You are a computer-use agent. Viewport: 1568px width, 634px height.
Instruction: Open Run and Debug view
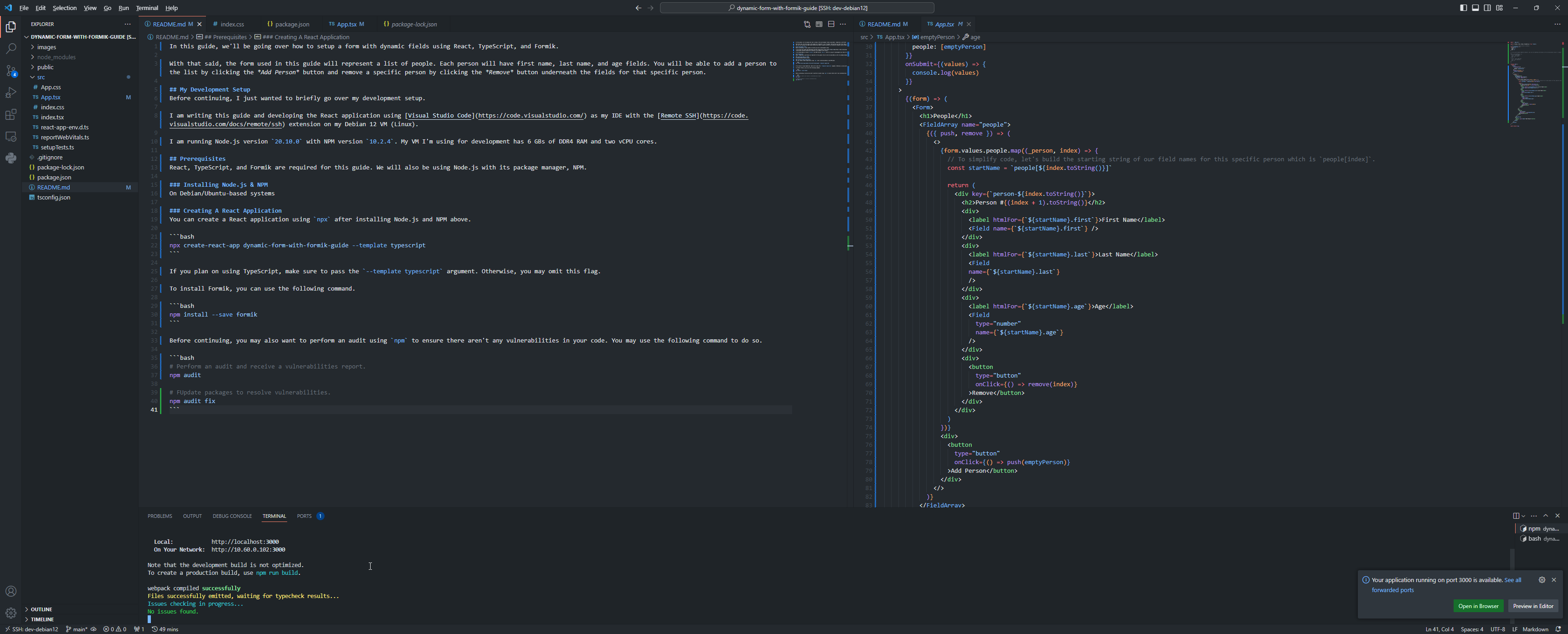[x=10, y=92]
